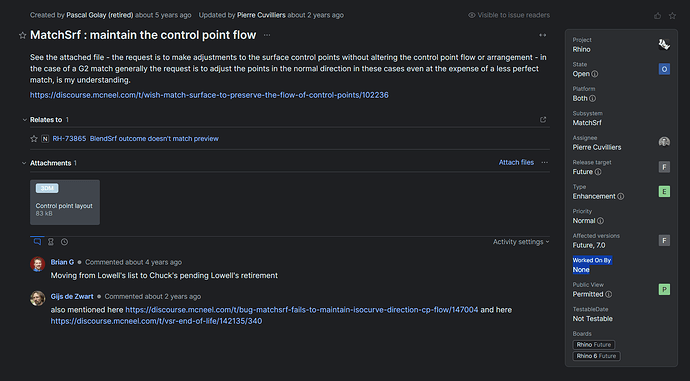
Task: Click the Attach files link
Action: point(516,162)
